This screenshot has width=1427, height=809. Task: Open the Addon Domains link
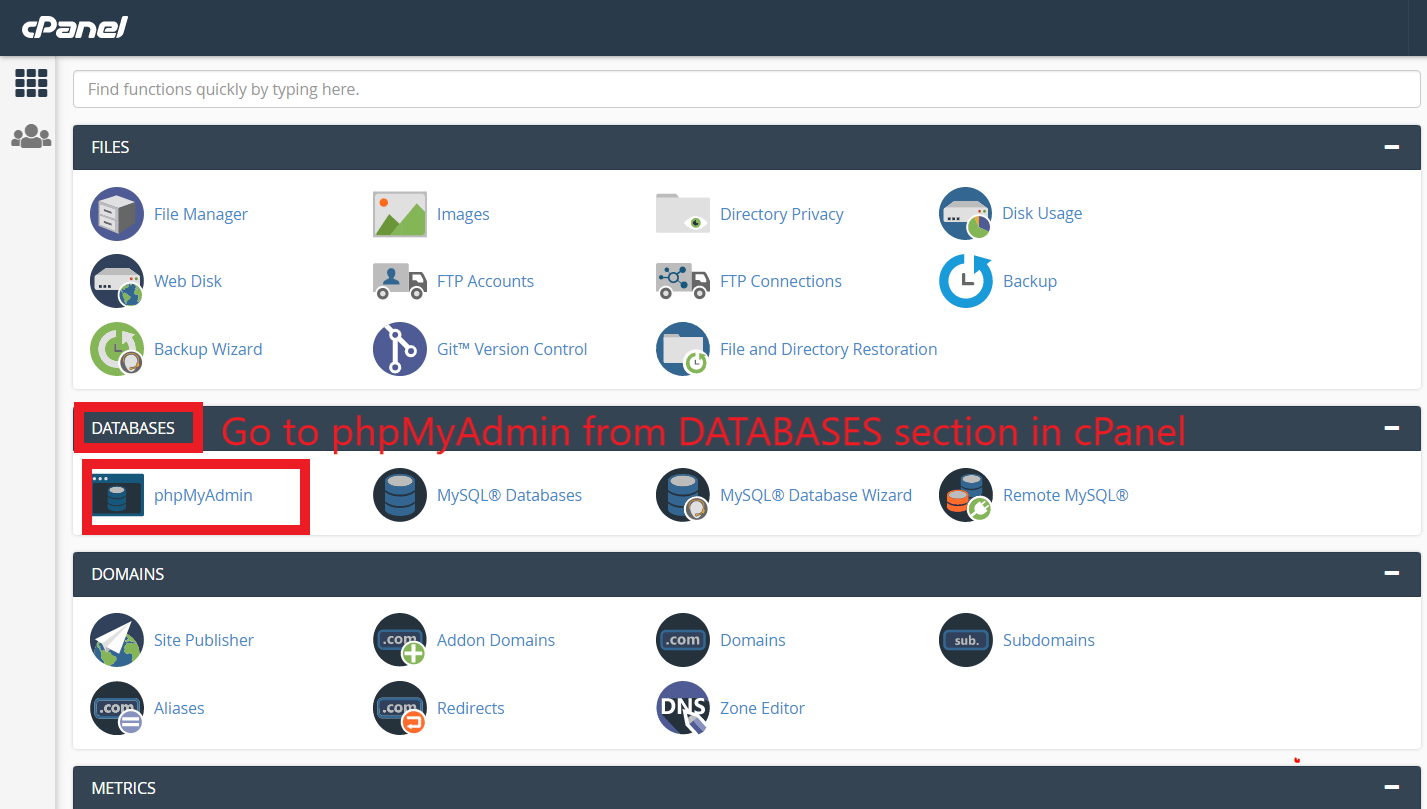tap(496, 640)
